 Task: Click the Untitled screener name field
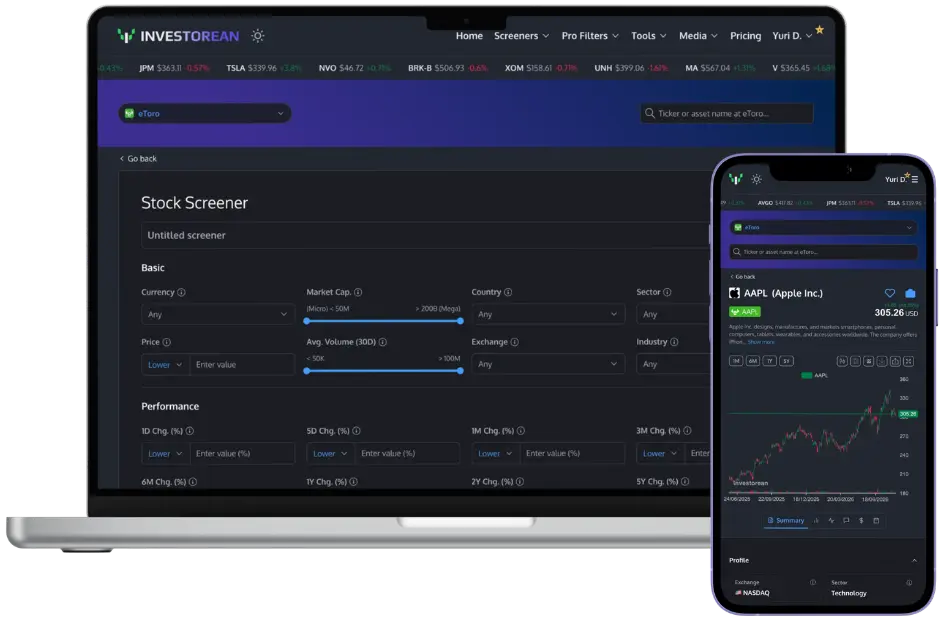click(424, 236)
